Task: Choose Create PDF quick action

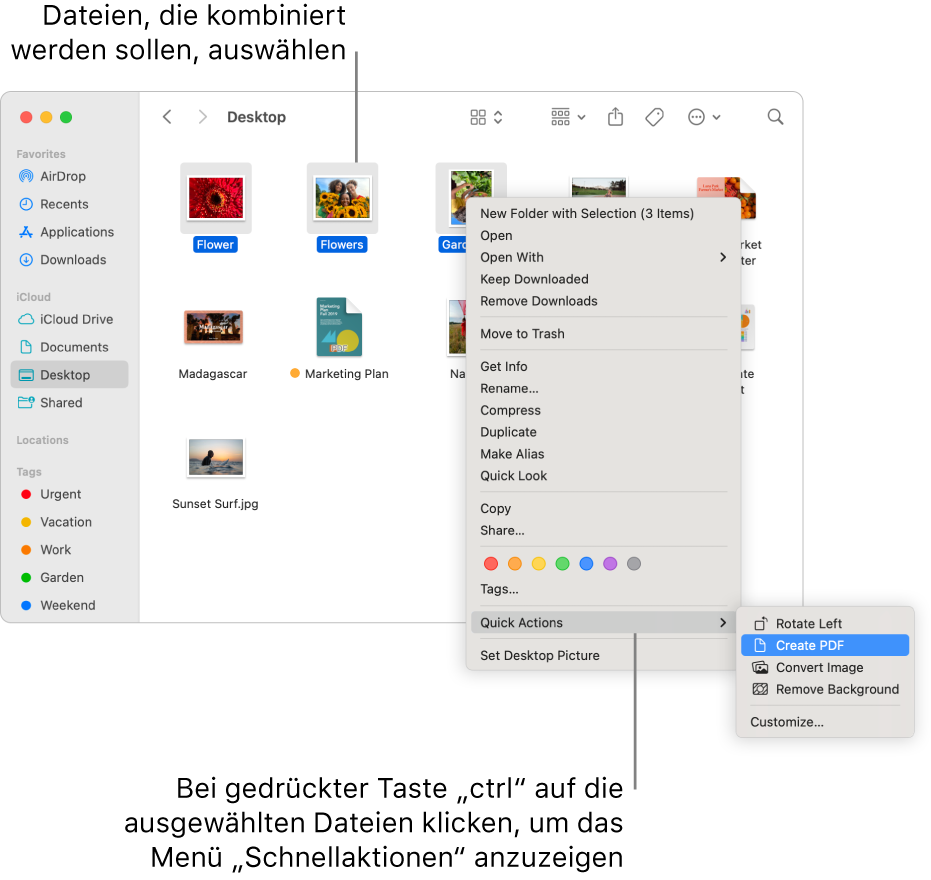Action: (x=825, y=645)
